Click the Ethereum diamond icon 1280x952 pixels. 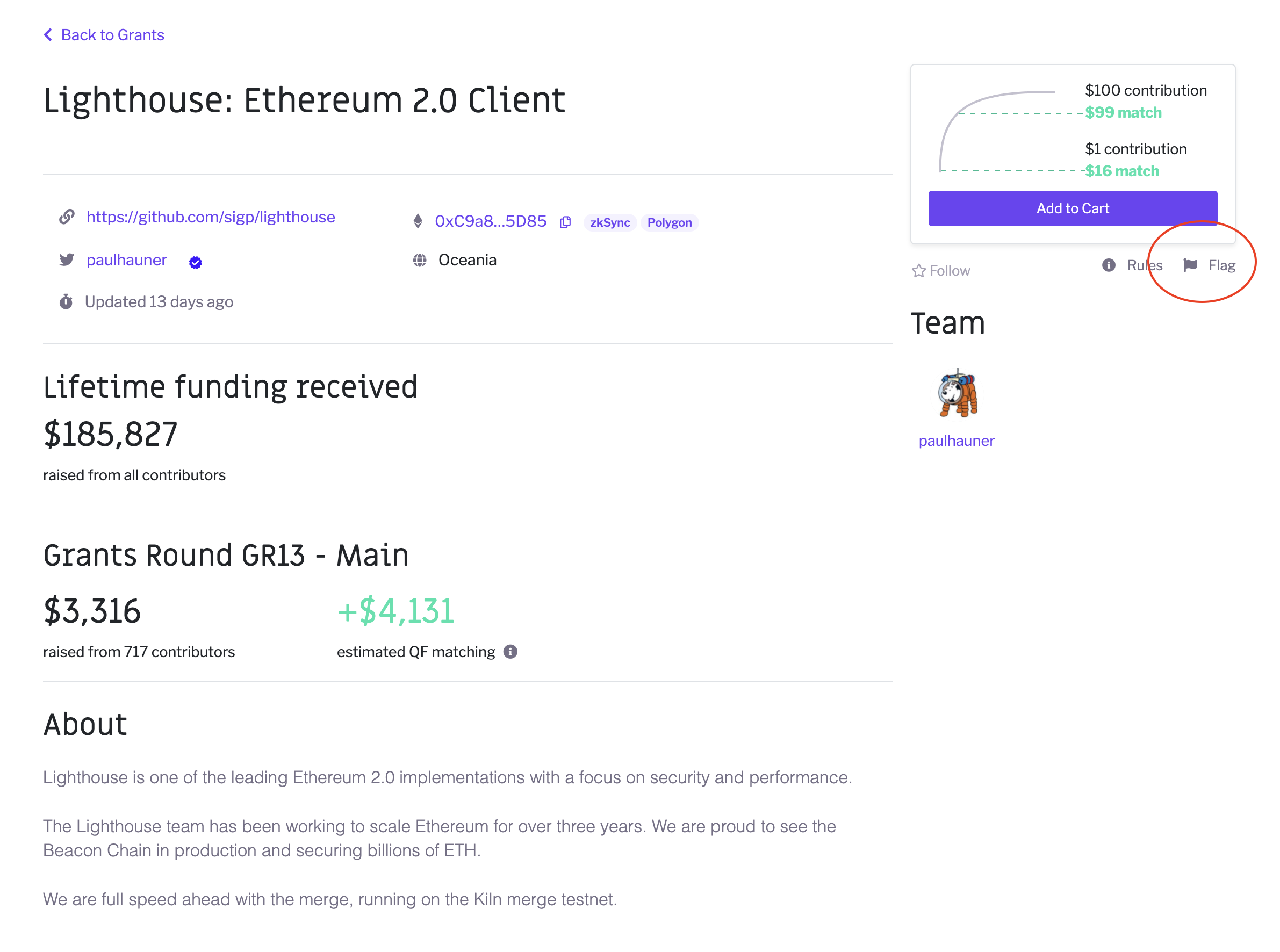coord(418,221)
